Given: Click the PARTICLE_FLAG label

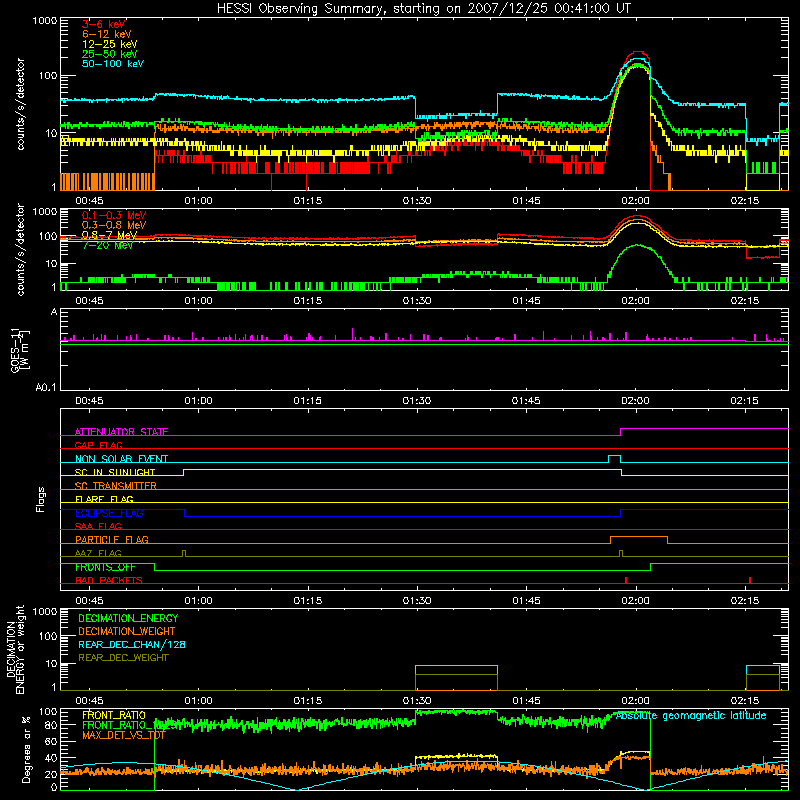Looking at the screenshot, I should 112,539.
